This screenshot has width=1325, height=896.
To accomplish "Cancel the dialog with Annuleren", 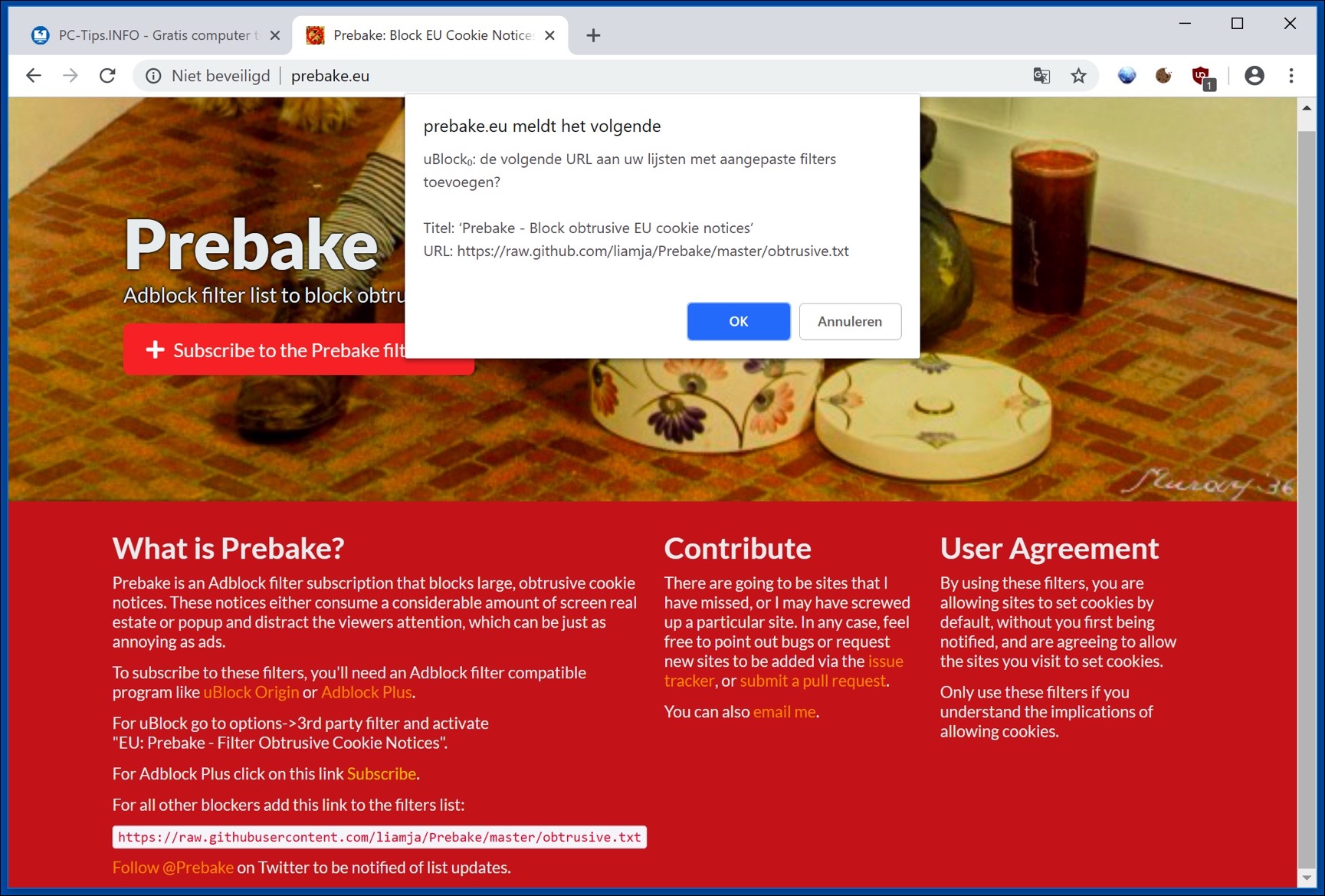I will point(850,321).
